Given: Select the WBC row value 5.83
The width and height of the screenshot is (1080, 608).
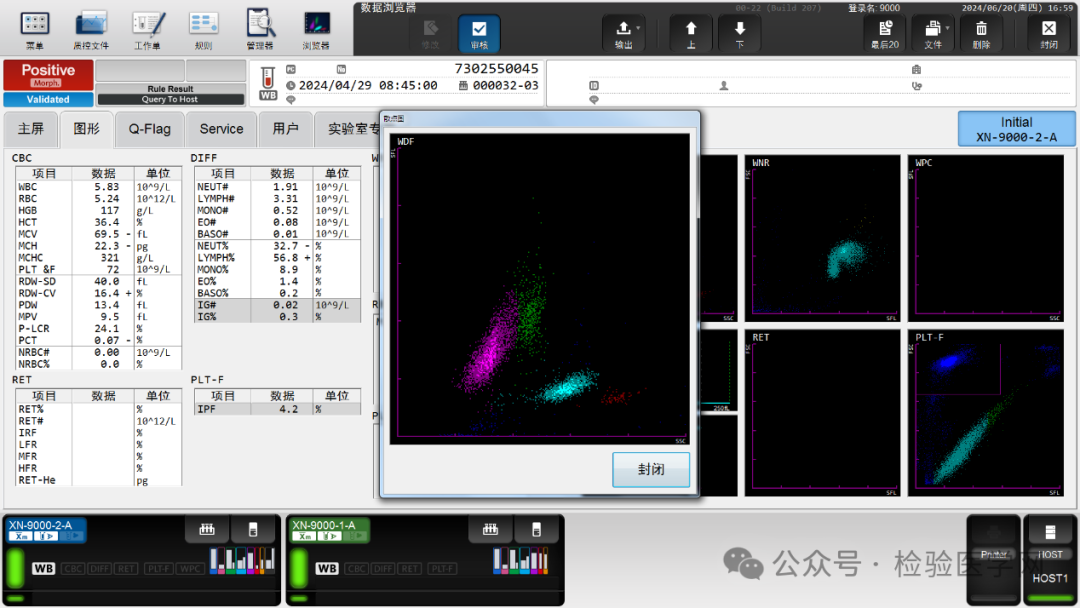Looking at the screenshot, I should [x=107, y=187].
